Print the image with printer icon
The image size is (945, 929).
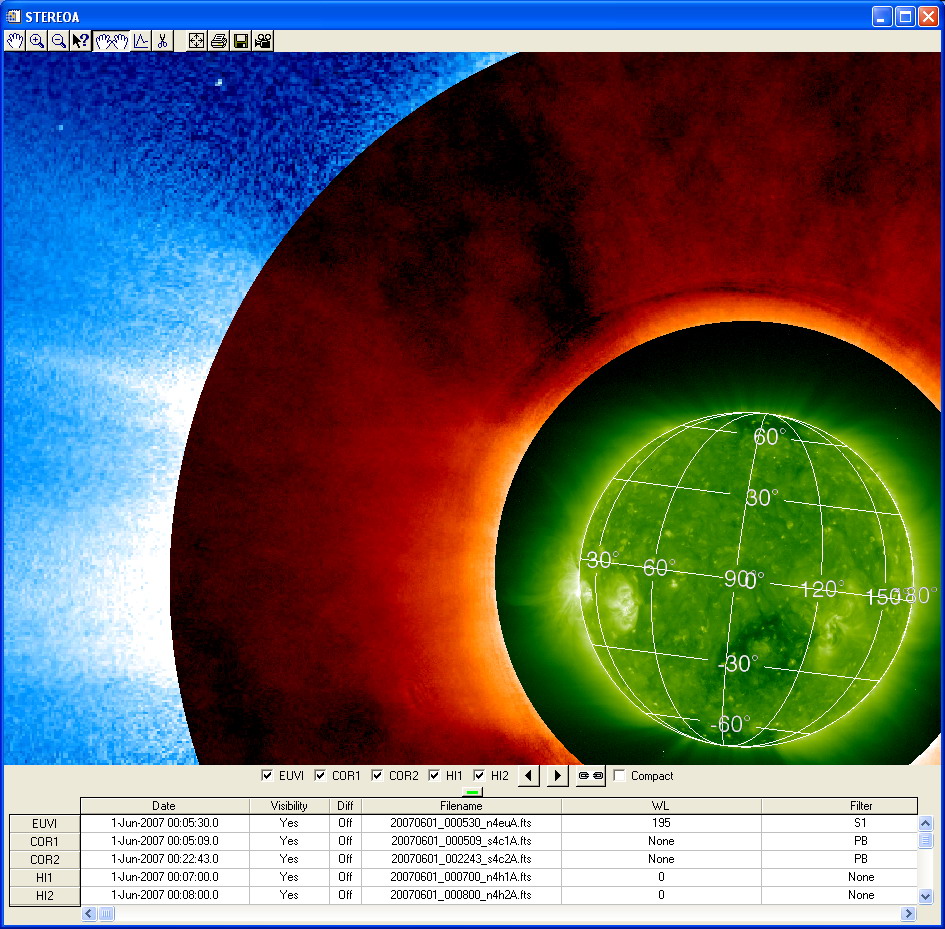pyautogui.click(x=219, y=41)
